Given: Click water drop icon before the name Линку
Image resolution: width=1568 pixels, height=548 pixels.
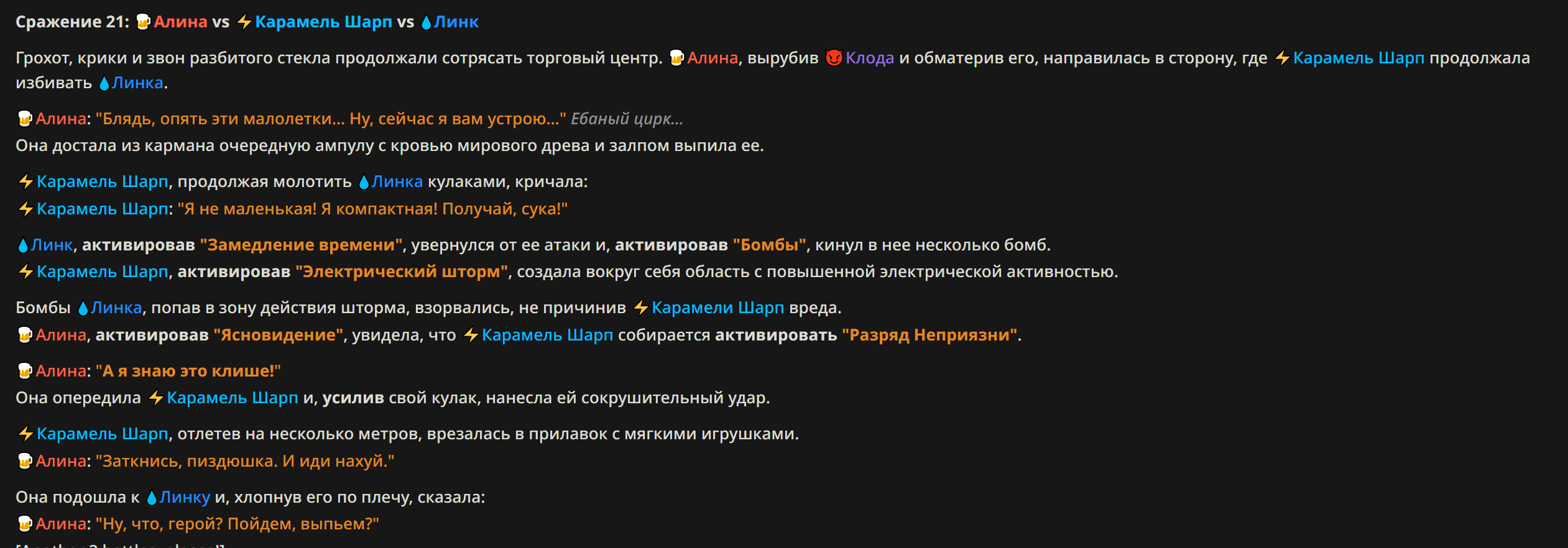Looking at the screenshot, I should [x=151, y=497].
